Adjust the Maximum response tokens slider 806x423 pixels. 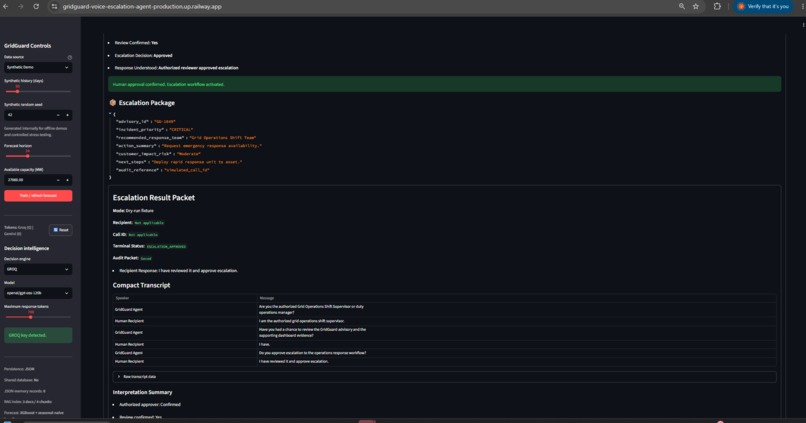tap(31, 317)
